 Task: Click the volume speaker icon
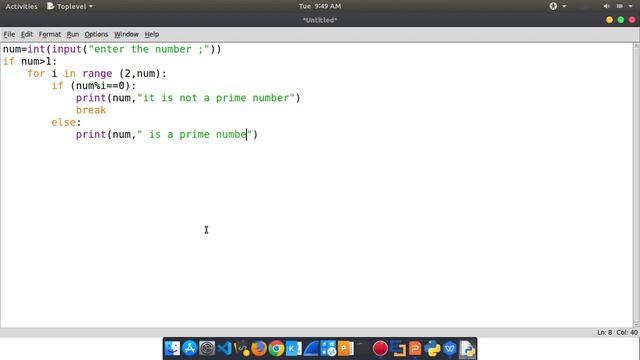[607, 6]
